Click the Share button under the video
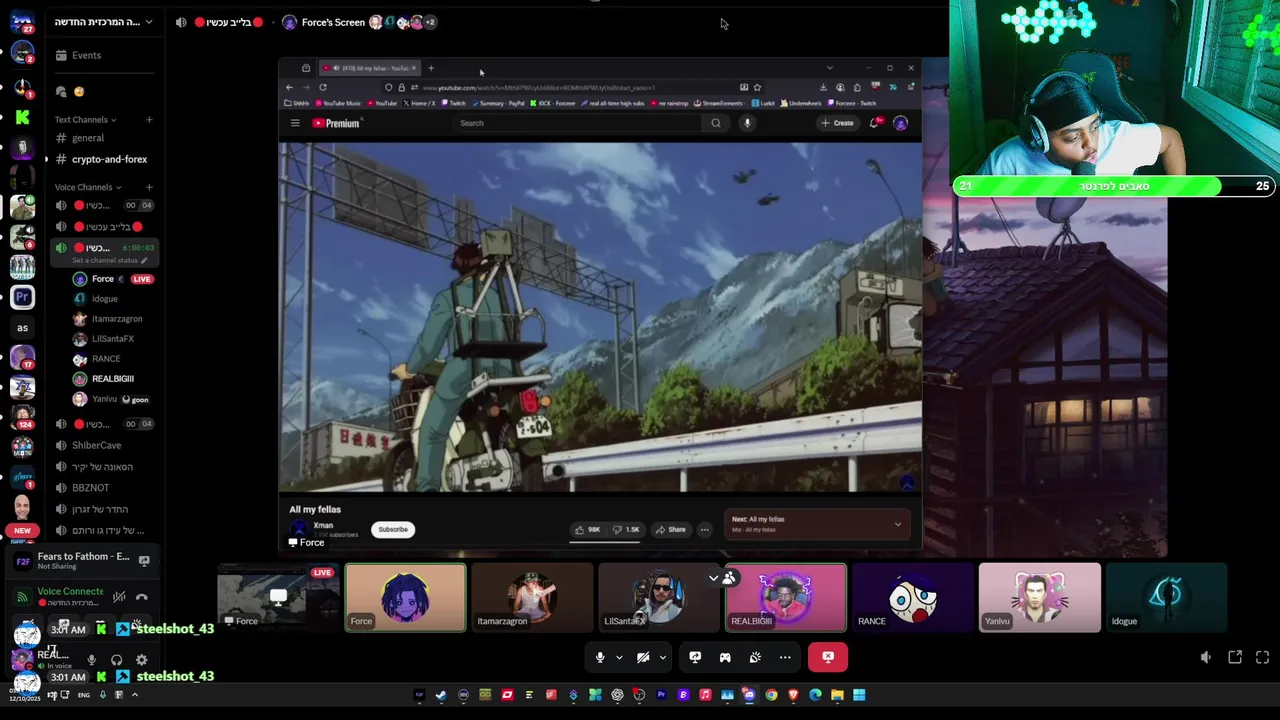This screenshot has height=720, width=1280. [x=670, y=529]
